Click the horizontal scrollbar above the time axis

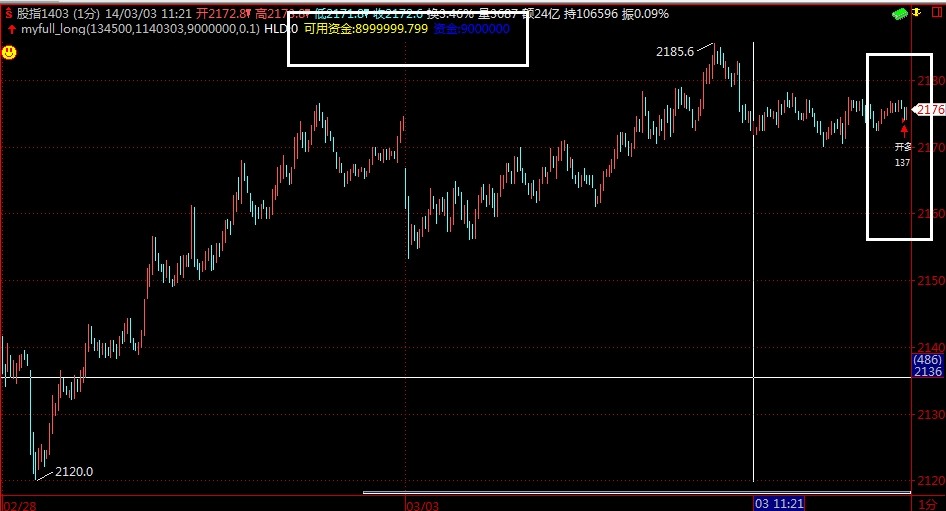636,492
